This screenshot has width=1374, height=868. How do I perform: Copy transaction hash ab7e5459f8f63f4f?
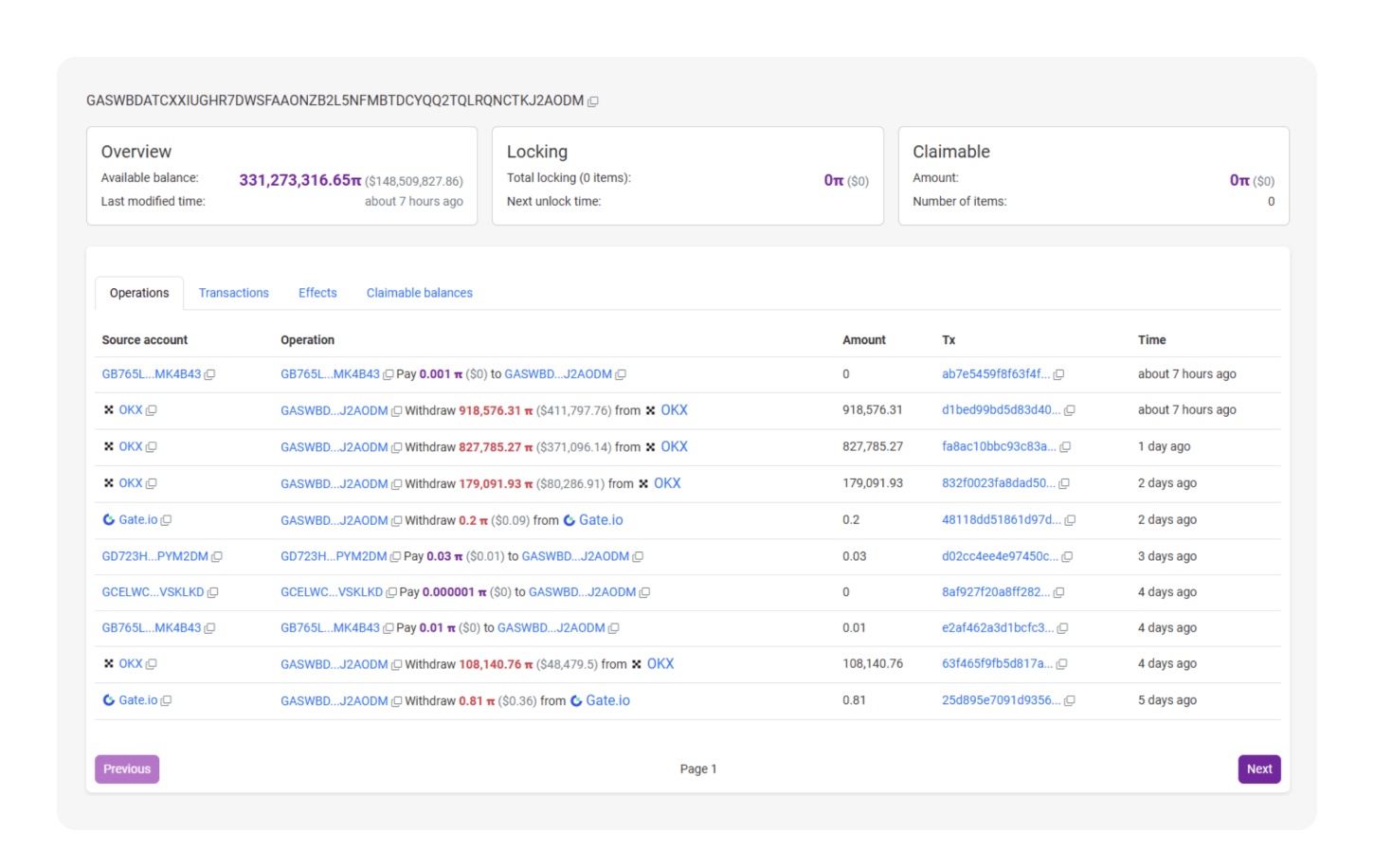tap(1058, 374)
